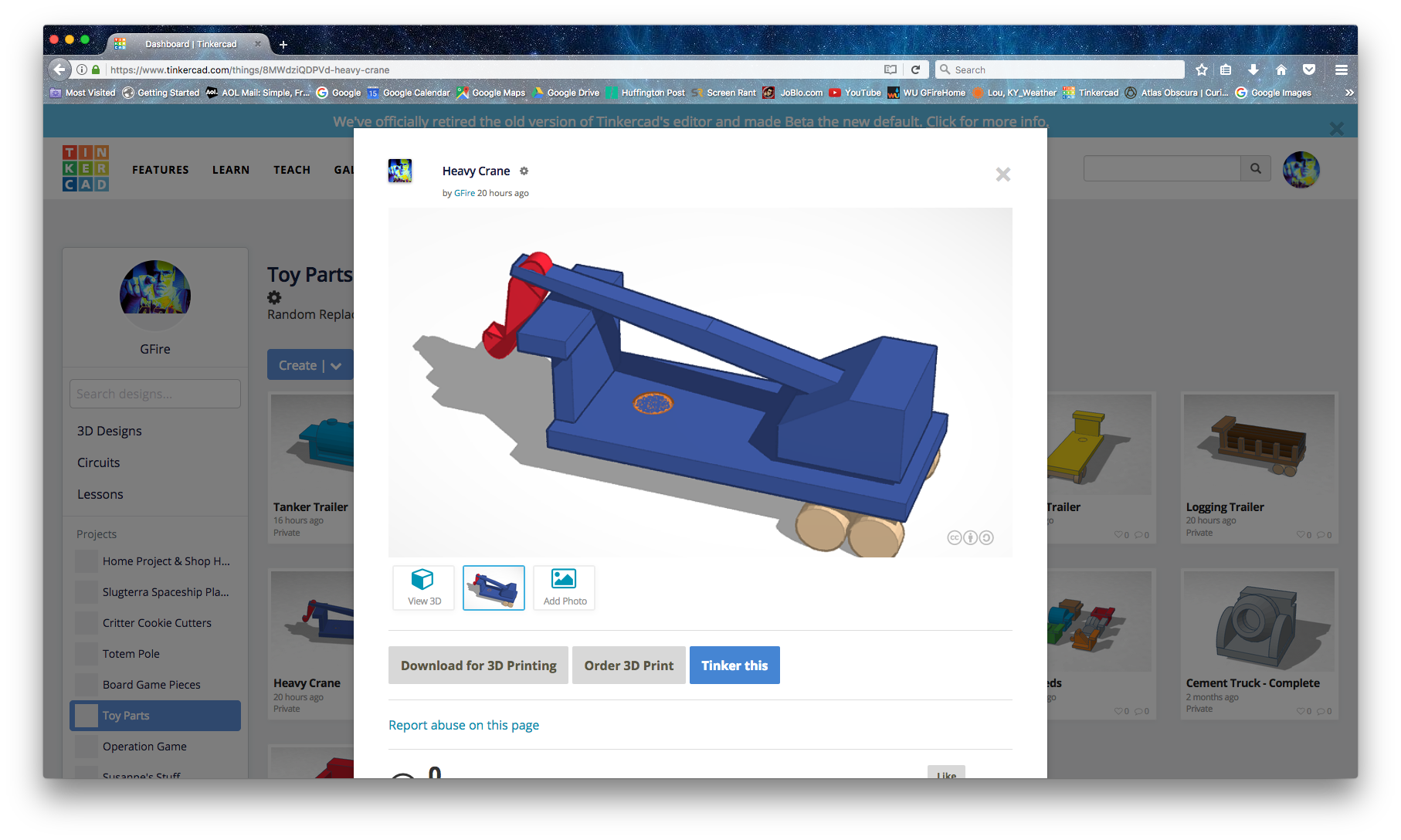Open the FEATURES menu

161,170
